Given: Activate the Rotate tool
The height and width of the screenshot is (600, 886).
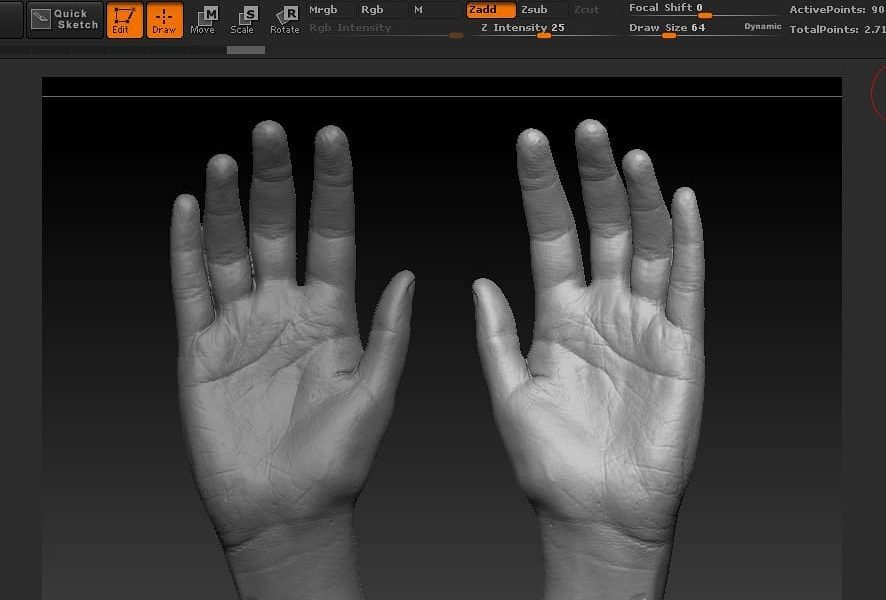Looking at the screenshot, I should click(x=284, y=20).
